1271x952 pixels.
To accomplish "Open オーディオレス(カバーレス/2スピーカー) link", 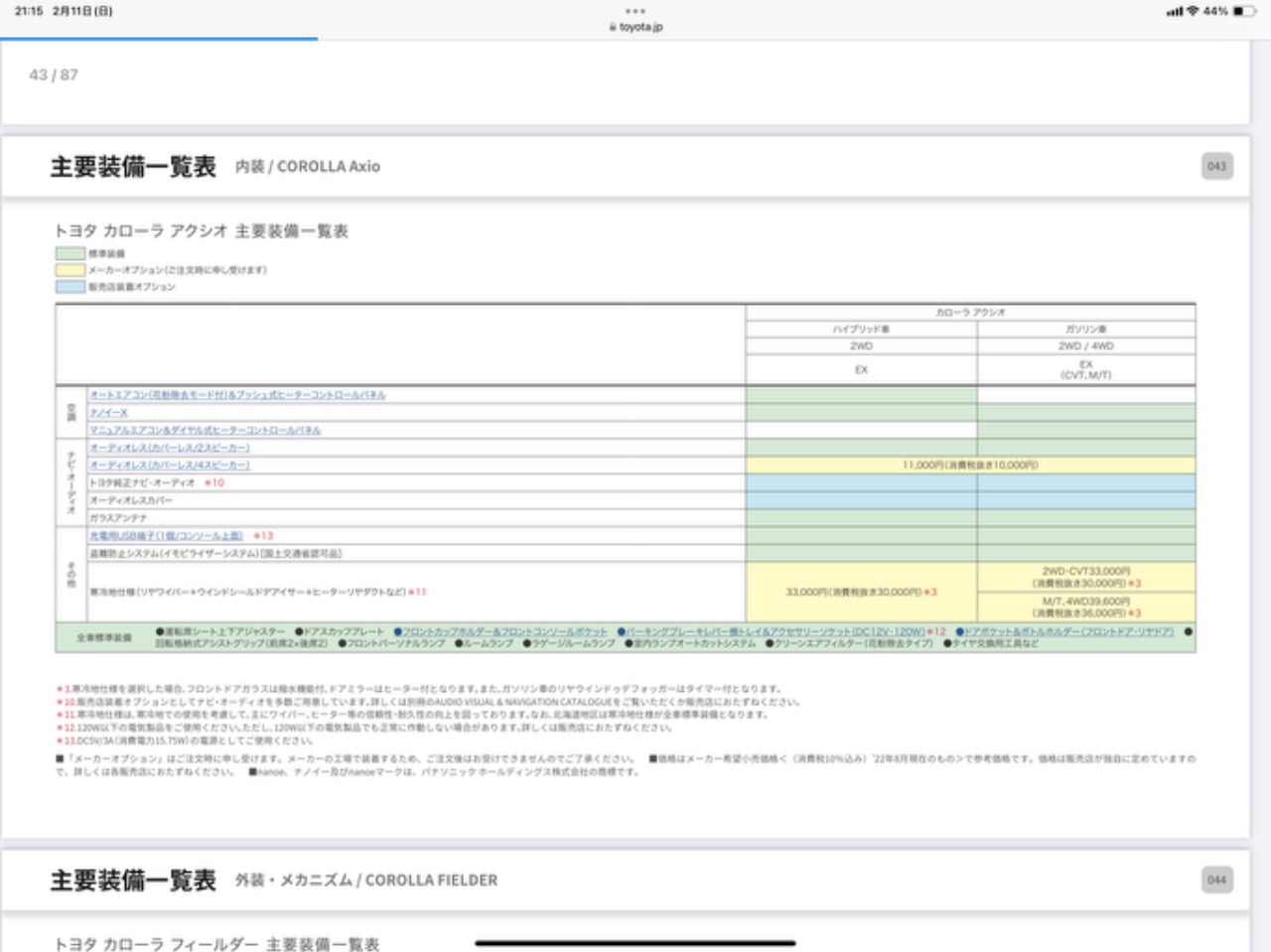I will pos(169,448).
